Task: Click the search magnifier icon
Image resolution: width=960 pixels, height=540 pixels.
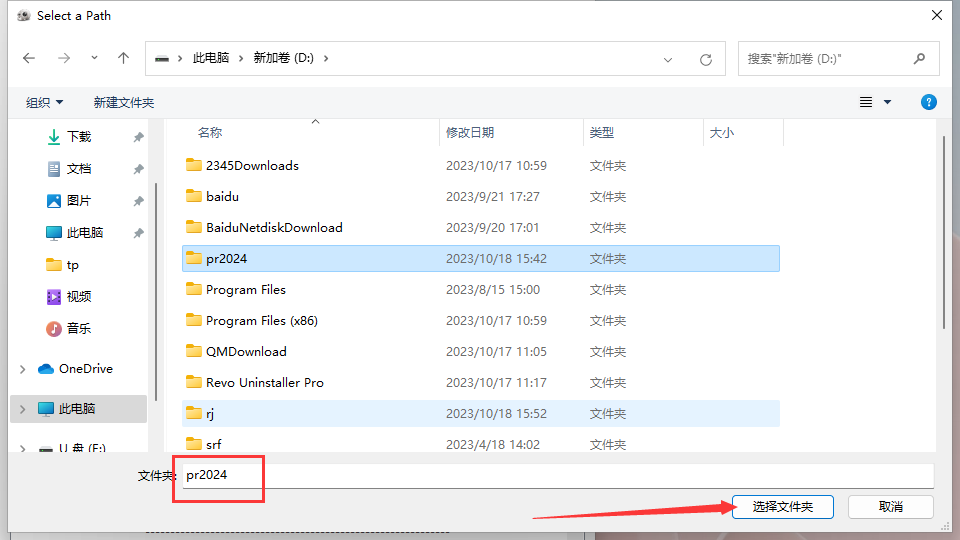Action: click(919, 59)
